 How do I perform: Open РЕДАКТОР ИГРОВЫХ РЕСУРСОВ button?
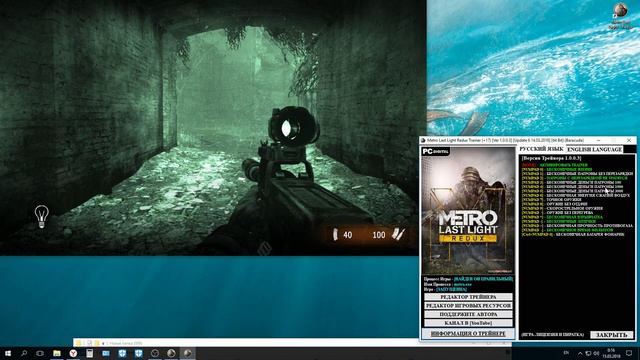468,306
